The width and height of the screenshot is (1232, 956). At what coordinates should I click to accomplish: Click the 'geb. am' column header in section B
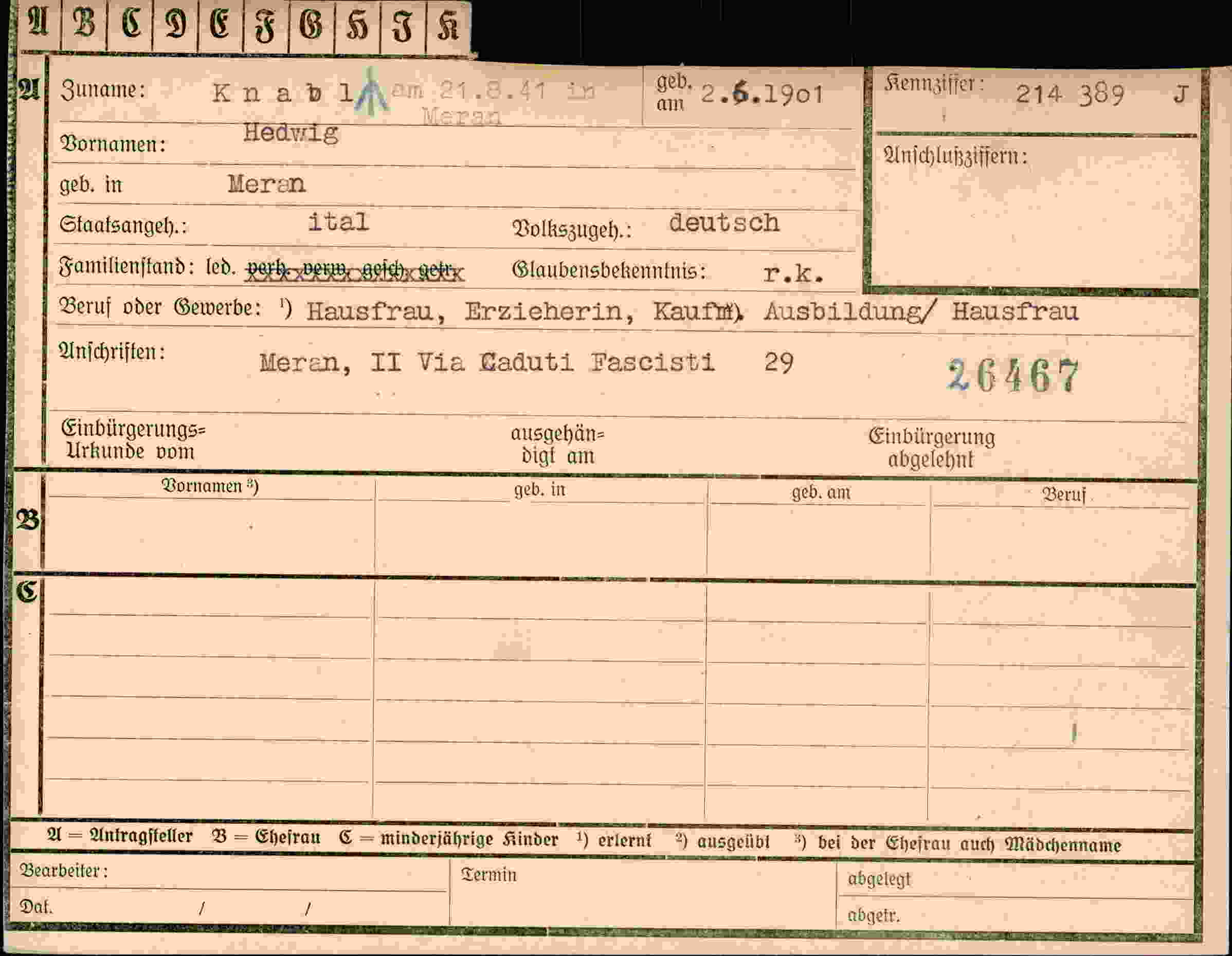pyautogui.click(x=821, y=492)
